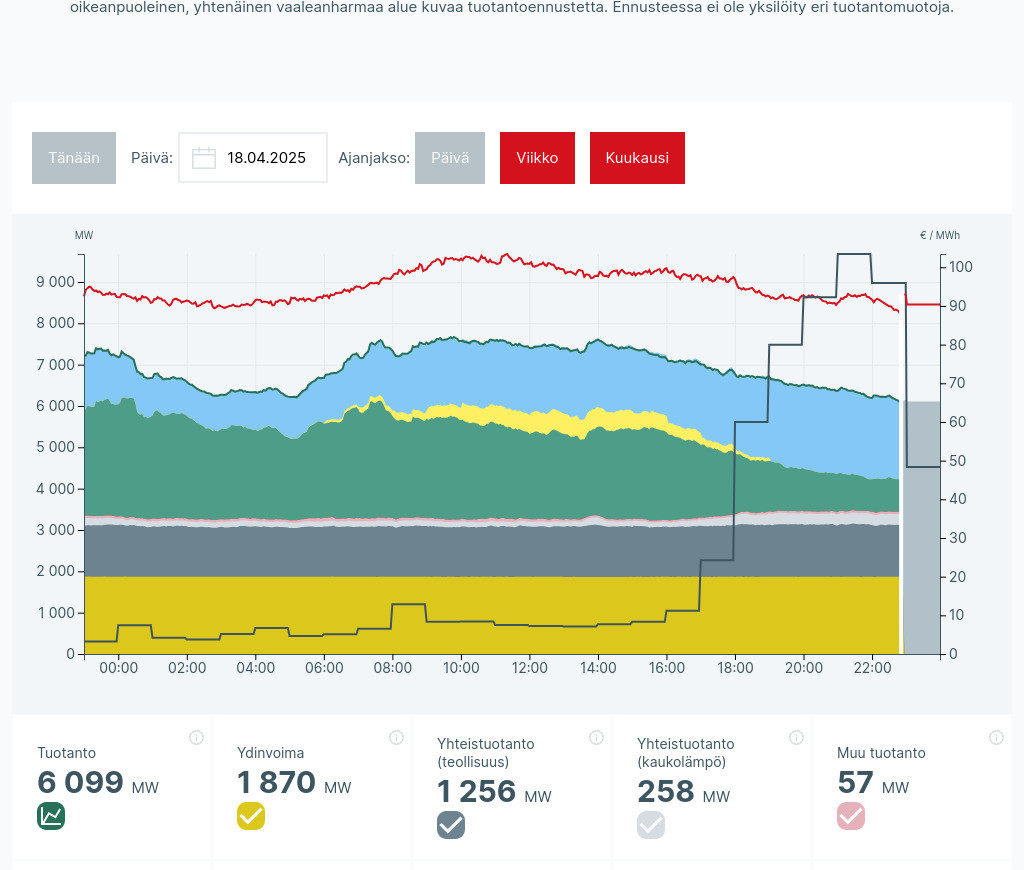Viewport: 1024px width, 870px height.
Task: Disable the pink Muu tuotanto checkbox
Action: tap(851, 816)
